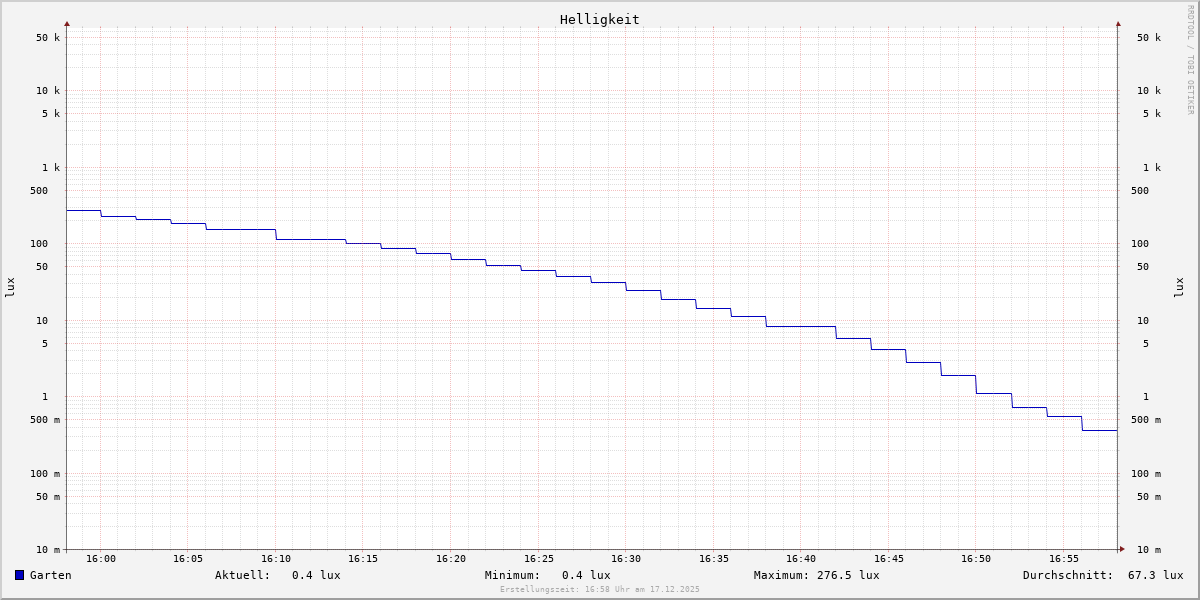Click the 16:55 time axis label
This screenshot has height=600, width=1200.
point(1064,559)
